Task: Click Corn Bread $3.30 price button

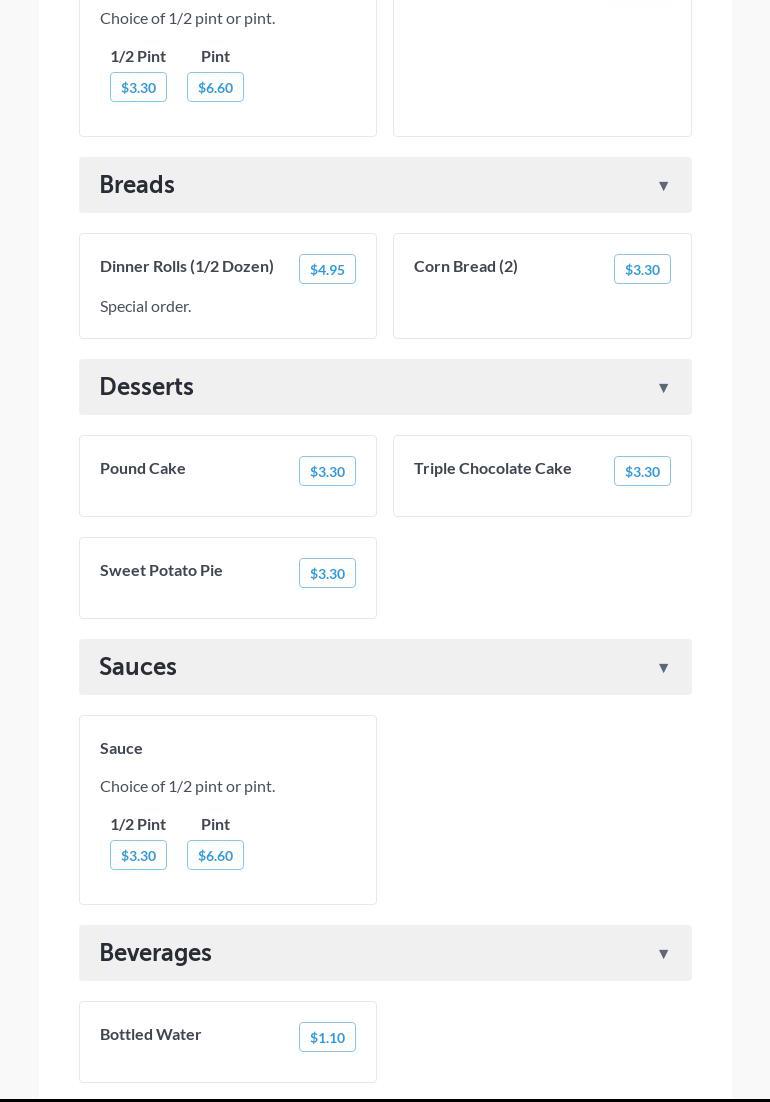Action: [642, 269]
